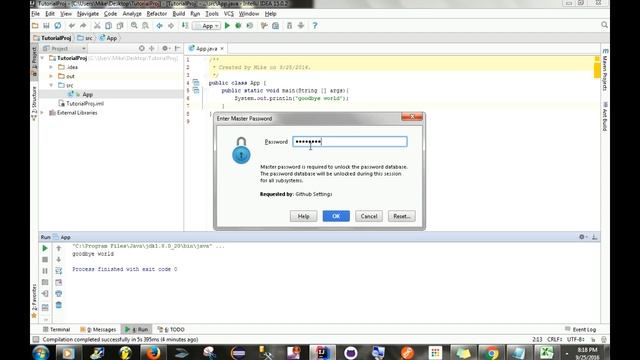Click the src breadcrumb in navigation bar
Image resolution: width=640 pixels, height=360 pixels.
[85, 38]
